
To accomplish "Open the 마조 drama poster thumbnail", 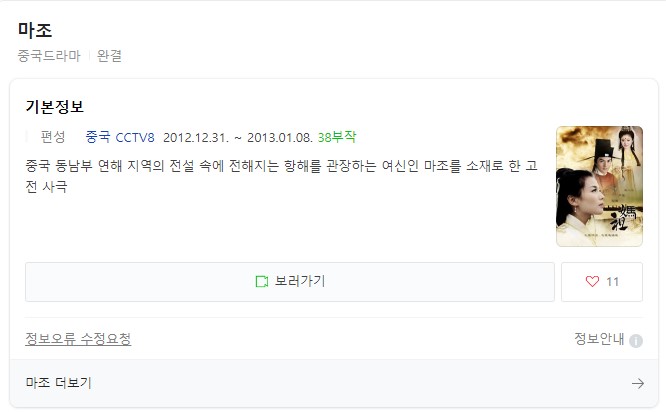I will (599, 186).
